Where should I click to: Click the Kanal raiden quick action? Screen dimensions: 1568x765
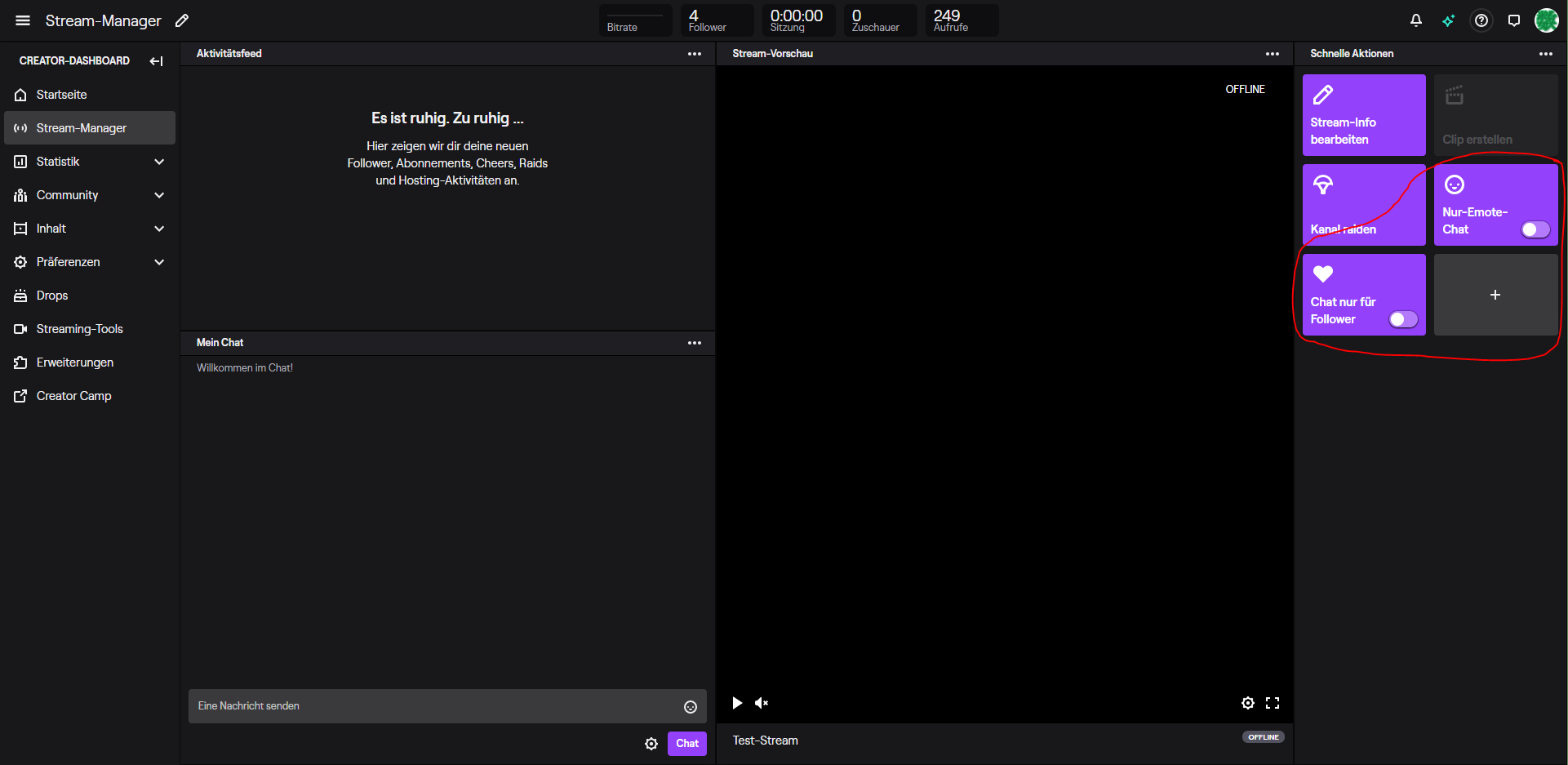click(1364, 205)
